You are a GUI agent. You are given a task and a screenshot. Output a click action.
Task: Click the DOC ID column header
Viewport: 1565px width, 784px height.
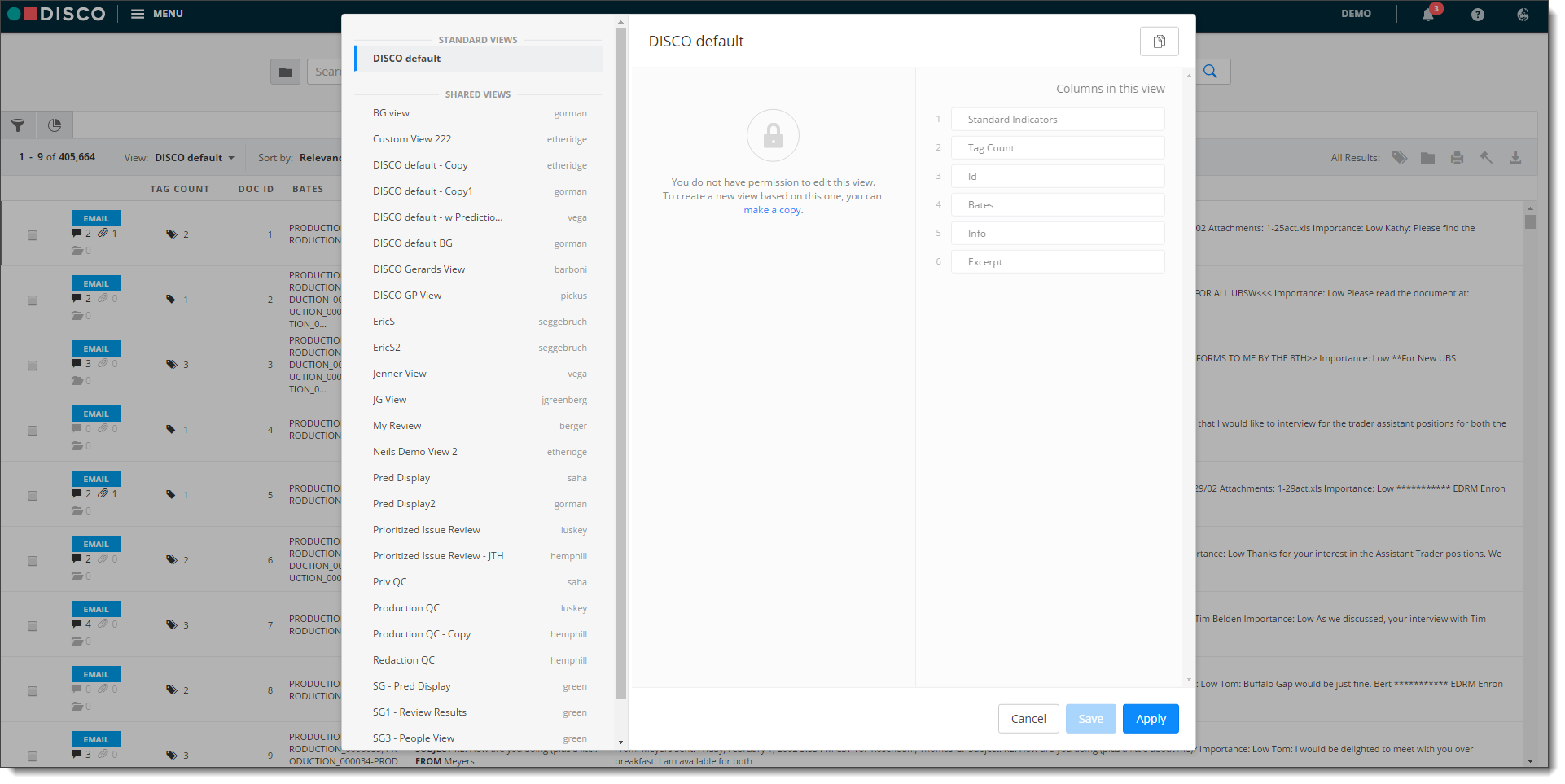coord(256,189)
